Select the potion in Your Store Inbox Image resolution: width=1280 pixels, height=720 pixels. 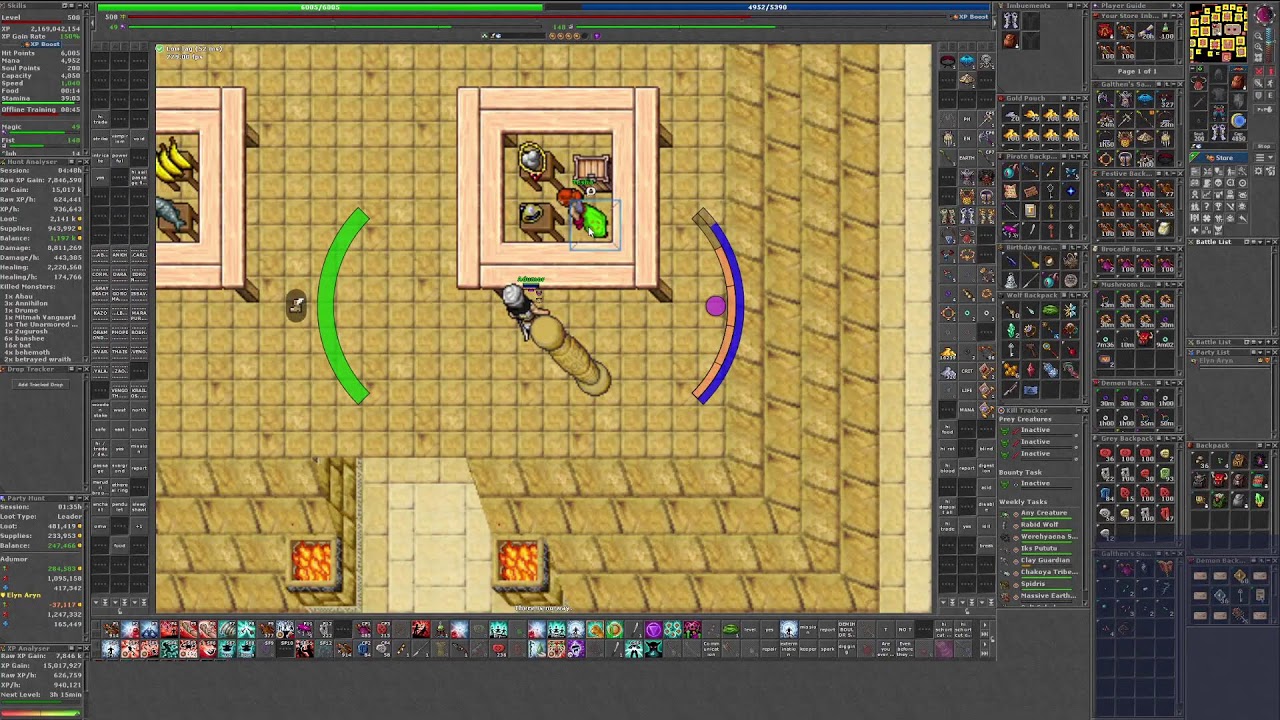tap(1165, 30)
